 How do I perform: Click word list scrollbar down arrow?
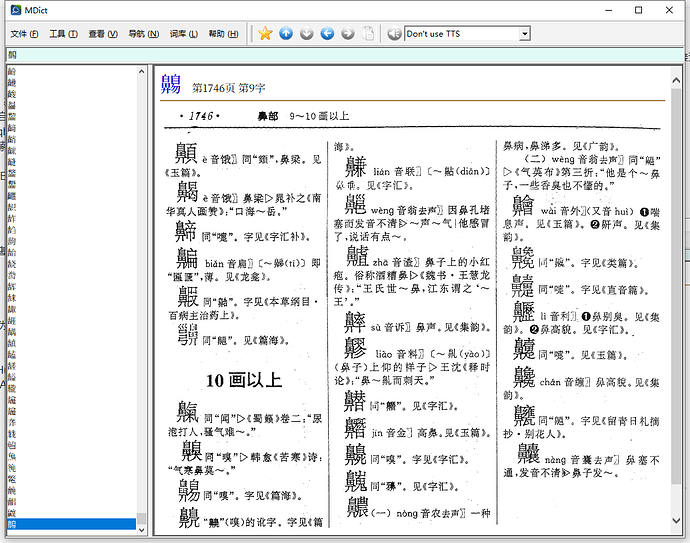[141, 530]
